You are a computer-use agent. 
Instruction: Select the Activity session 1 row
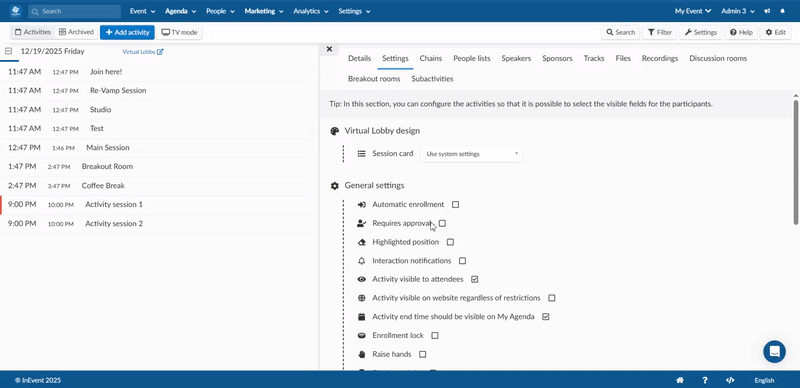(x=159, y=205)
